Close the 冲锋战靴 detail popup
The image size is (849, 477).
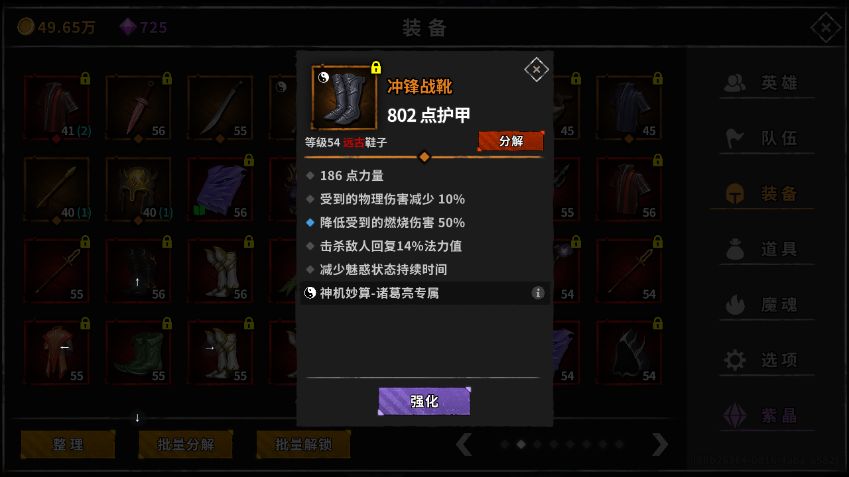pyautogui.click(x=536, y=69)
